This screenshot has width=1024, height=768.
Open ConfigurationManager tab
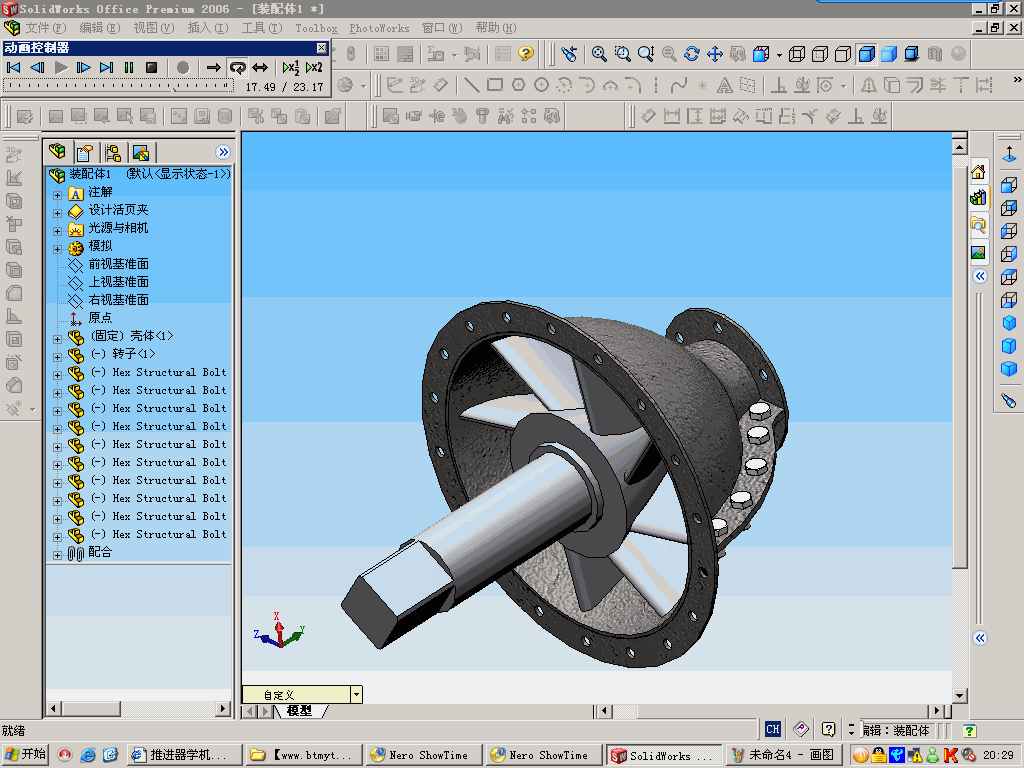(x=112, y=153)
